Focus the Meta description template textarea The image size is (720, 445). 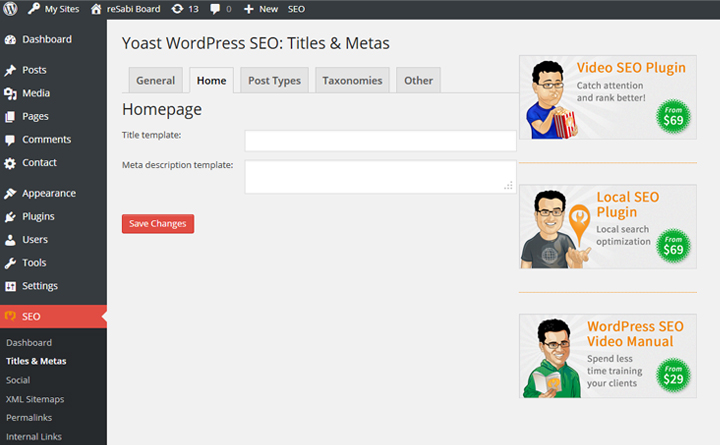(x=381, y=177)
